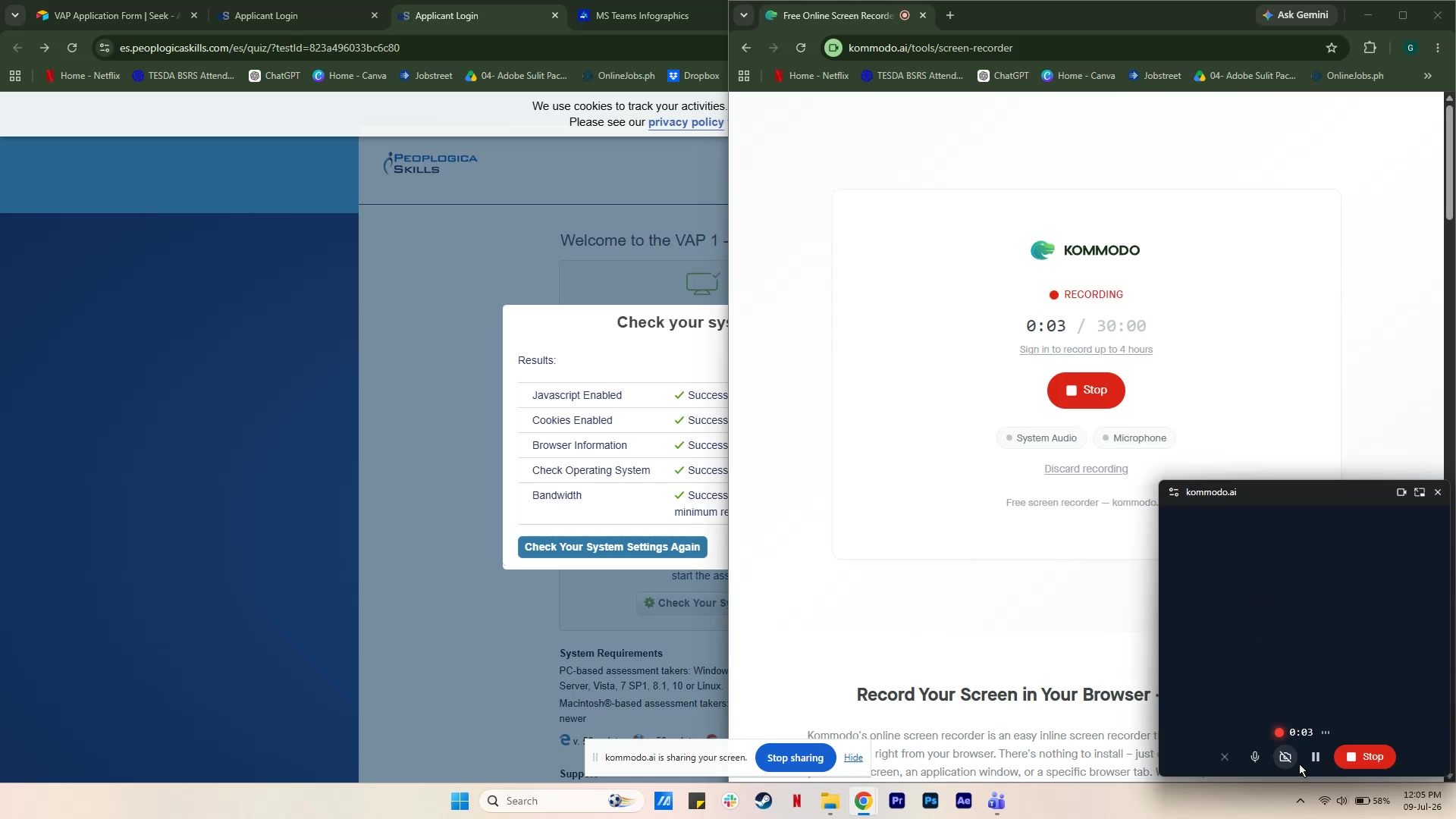1456x819 pixels.
Task: Open a new tab in the Kommodo window
Action: [x=950, y=15]
